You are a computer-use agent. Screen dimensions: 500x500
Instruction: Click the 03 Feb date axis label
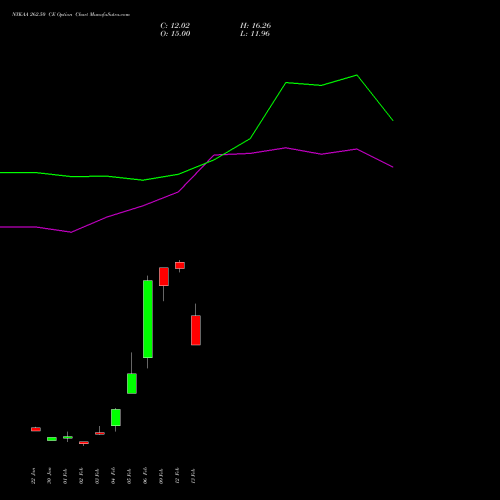pos(97,476)
